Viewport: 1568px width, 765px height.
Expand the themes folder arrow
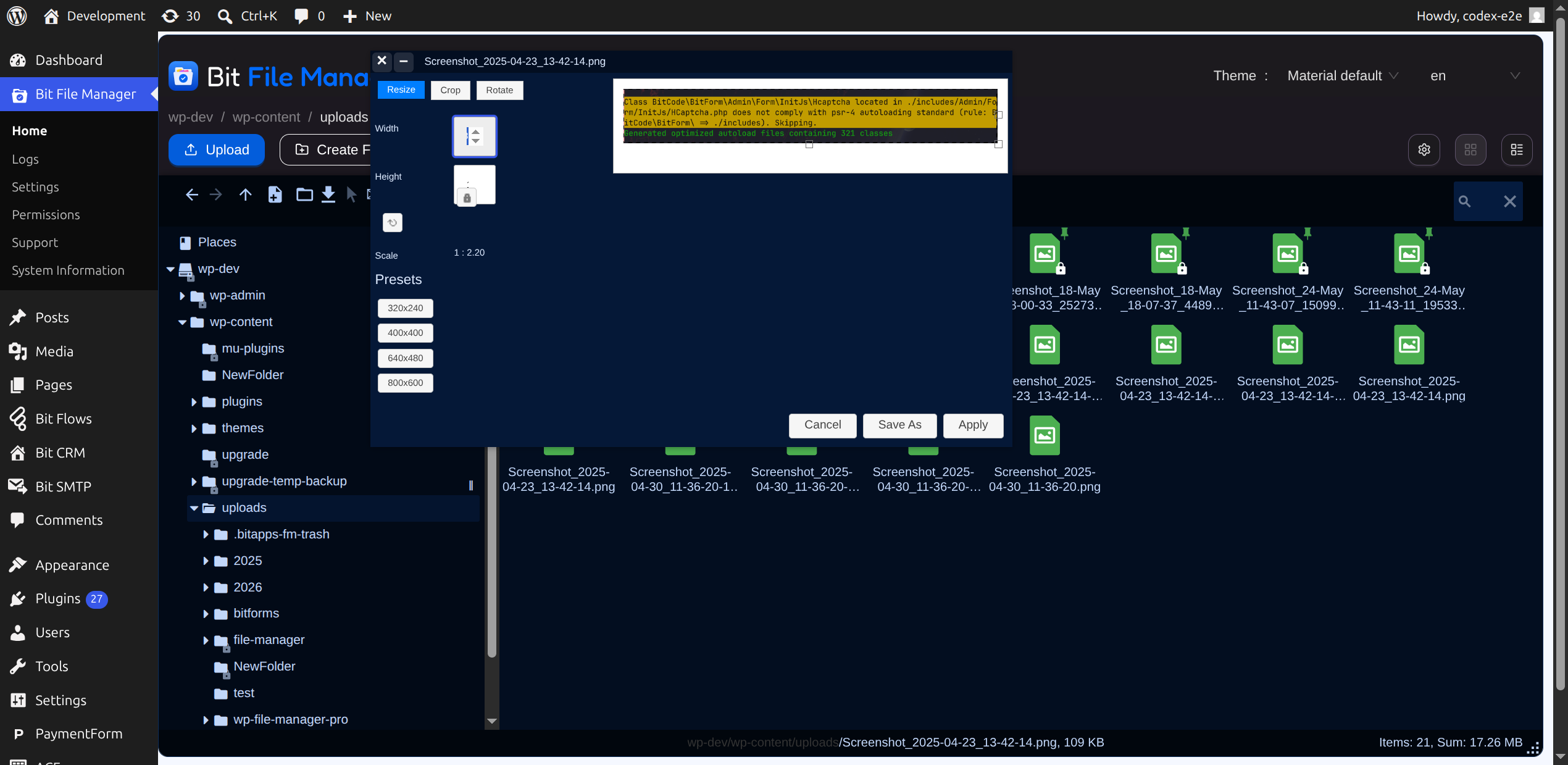[x=194, y=428]
